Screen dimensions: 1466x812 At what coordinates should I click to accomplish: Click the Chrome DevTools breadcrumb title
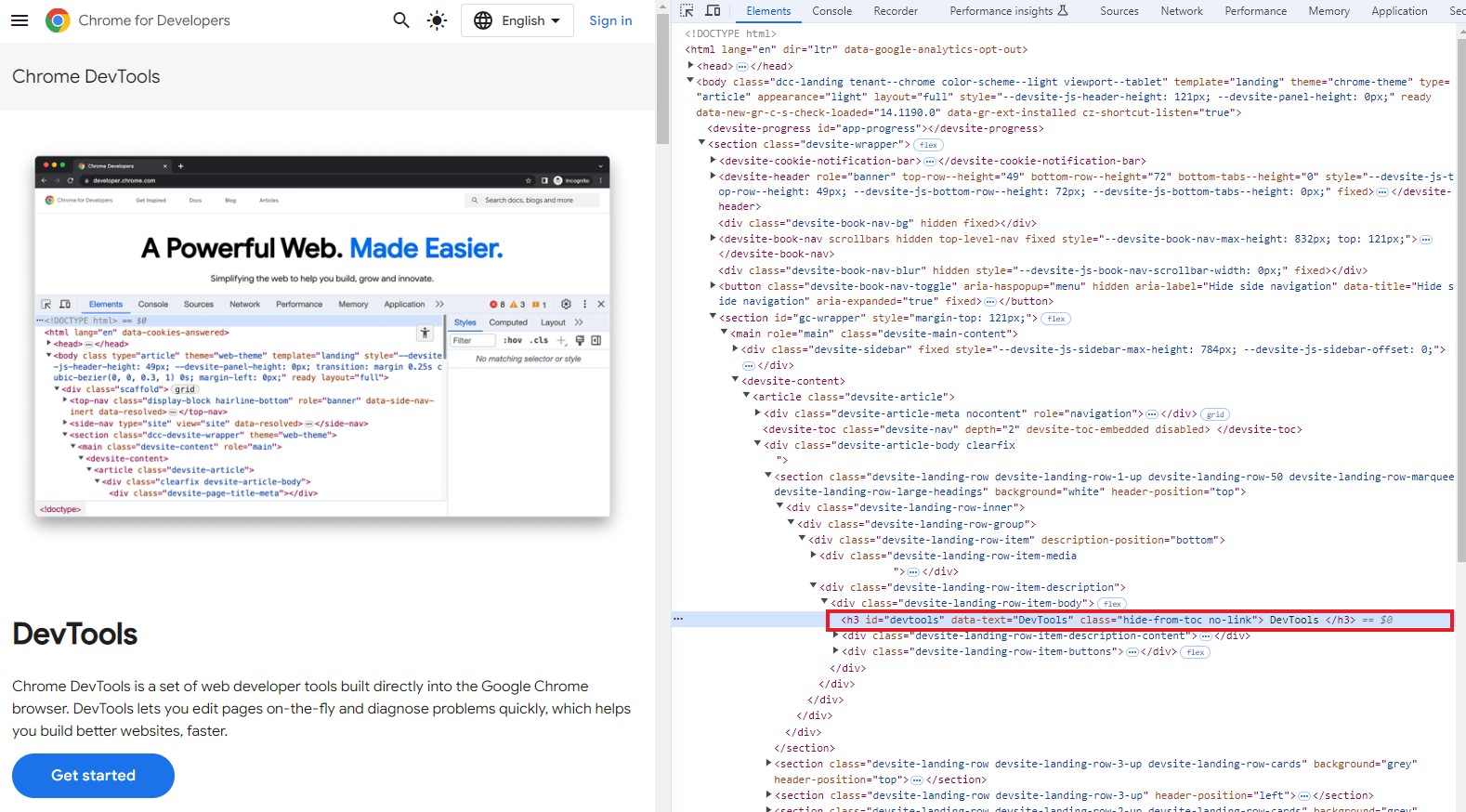click(x=85, y=76)
